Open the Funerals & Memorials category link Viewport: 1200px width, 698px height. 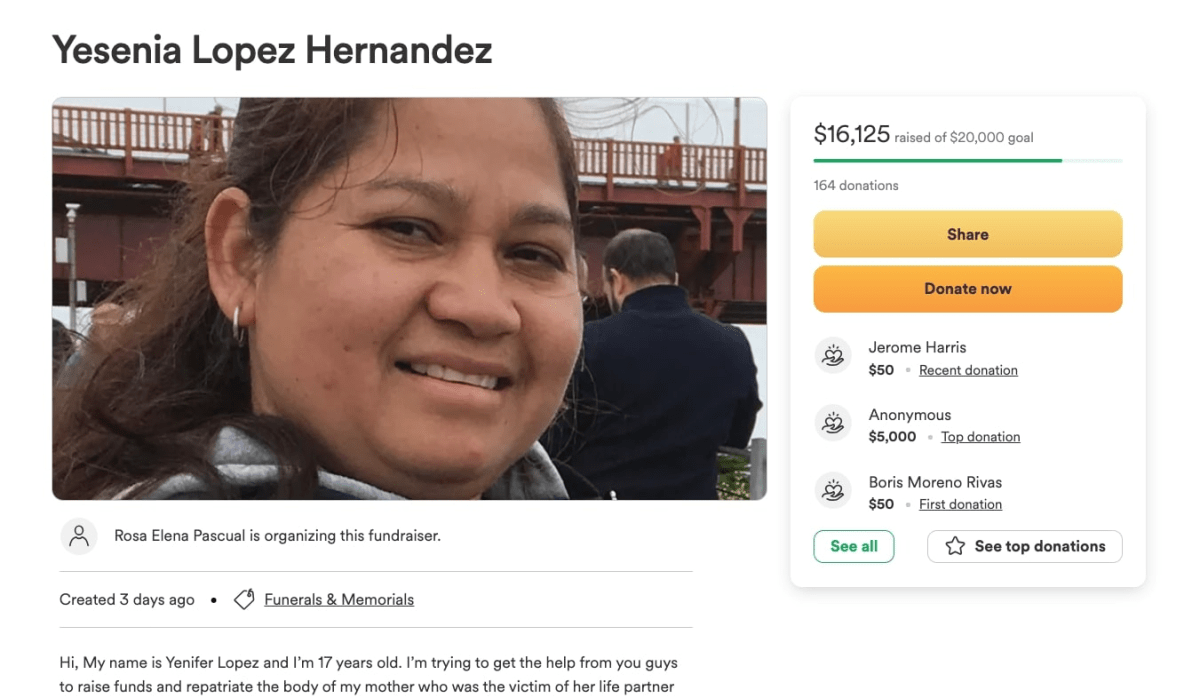(339, 600)
